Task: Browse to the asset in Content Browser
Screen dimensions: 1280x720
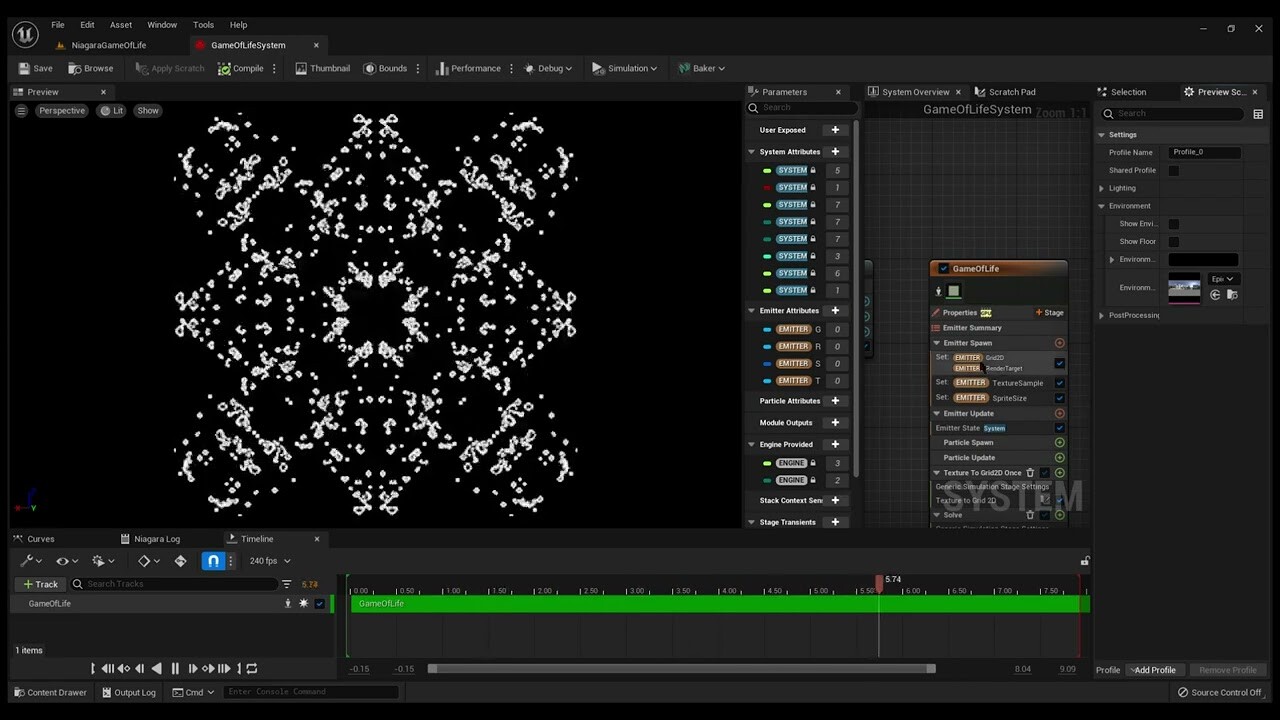Action: click(x=90, y=68)
